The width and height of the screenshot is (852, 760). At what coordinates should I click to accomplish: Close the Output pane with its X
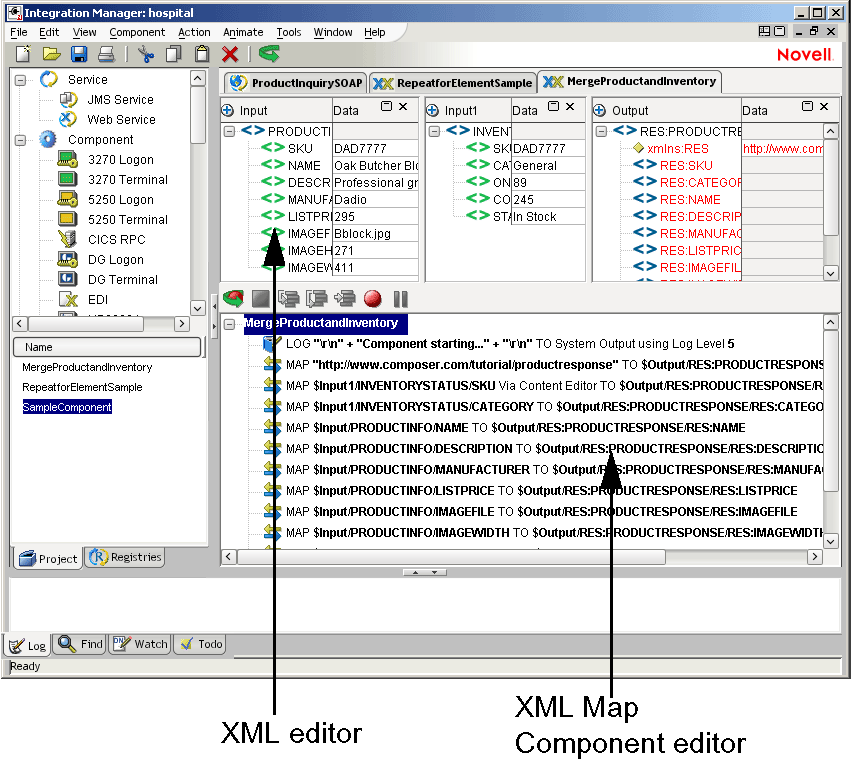click(824, 106)
